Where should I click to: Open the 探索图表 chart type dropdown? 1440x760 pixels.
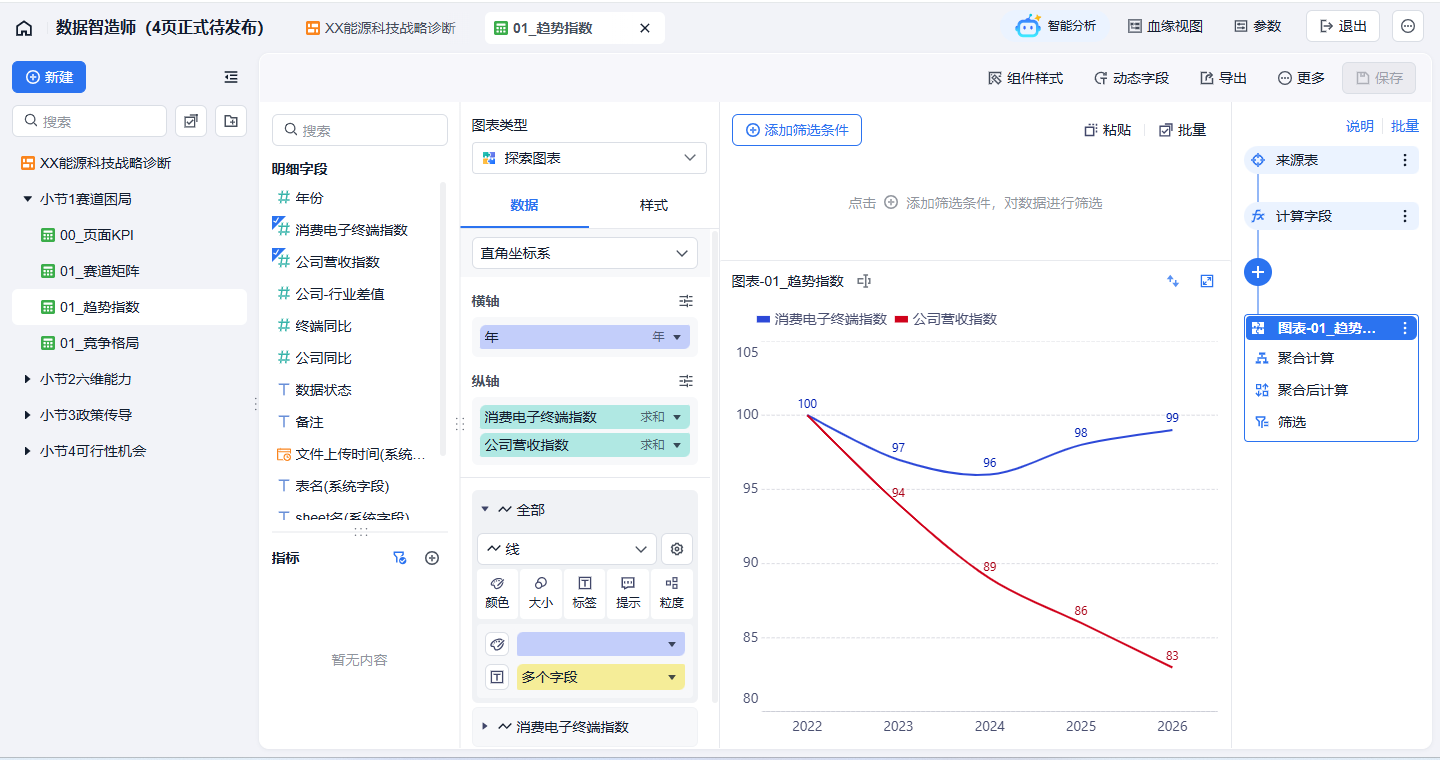[589, 158]
